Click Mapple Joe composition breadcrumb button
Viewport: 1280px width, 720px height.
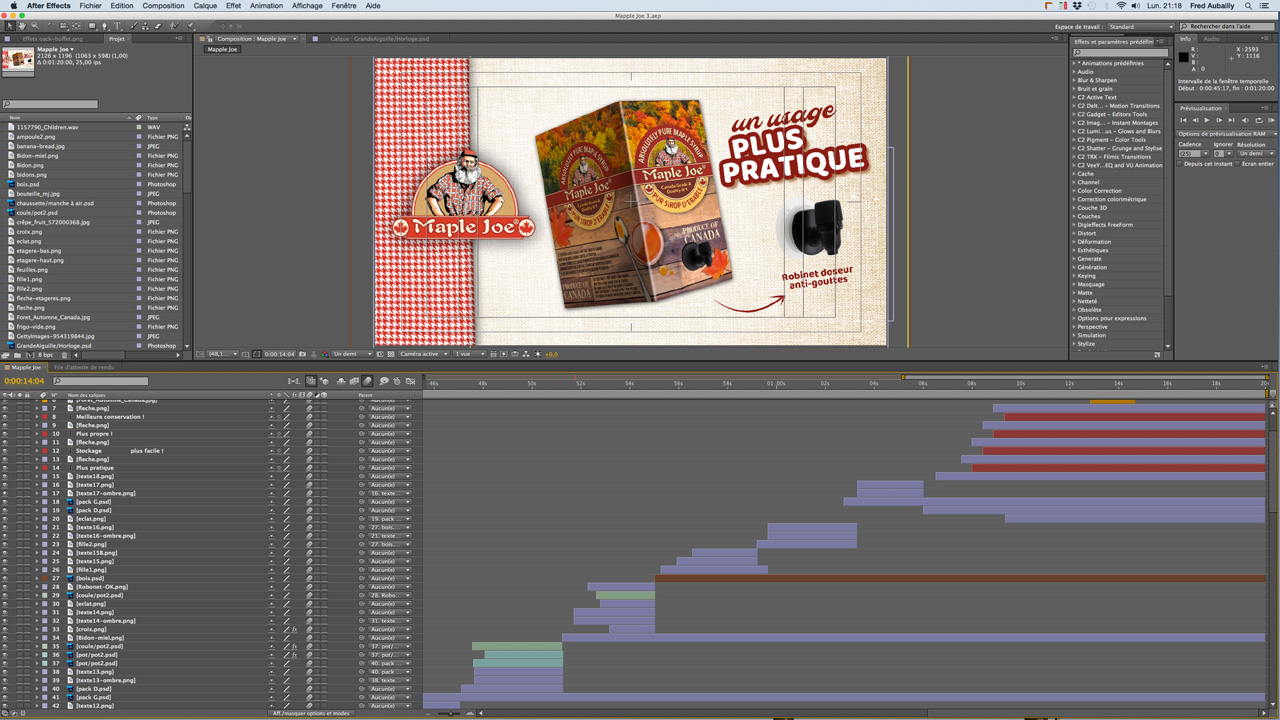tap(222, 49)
